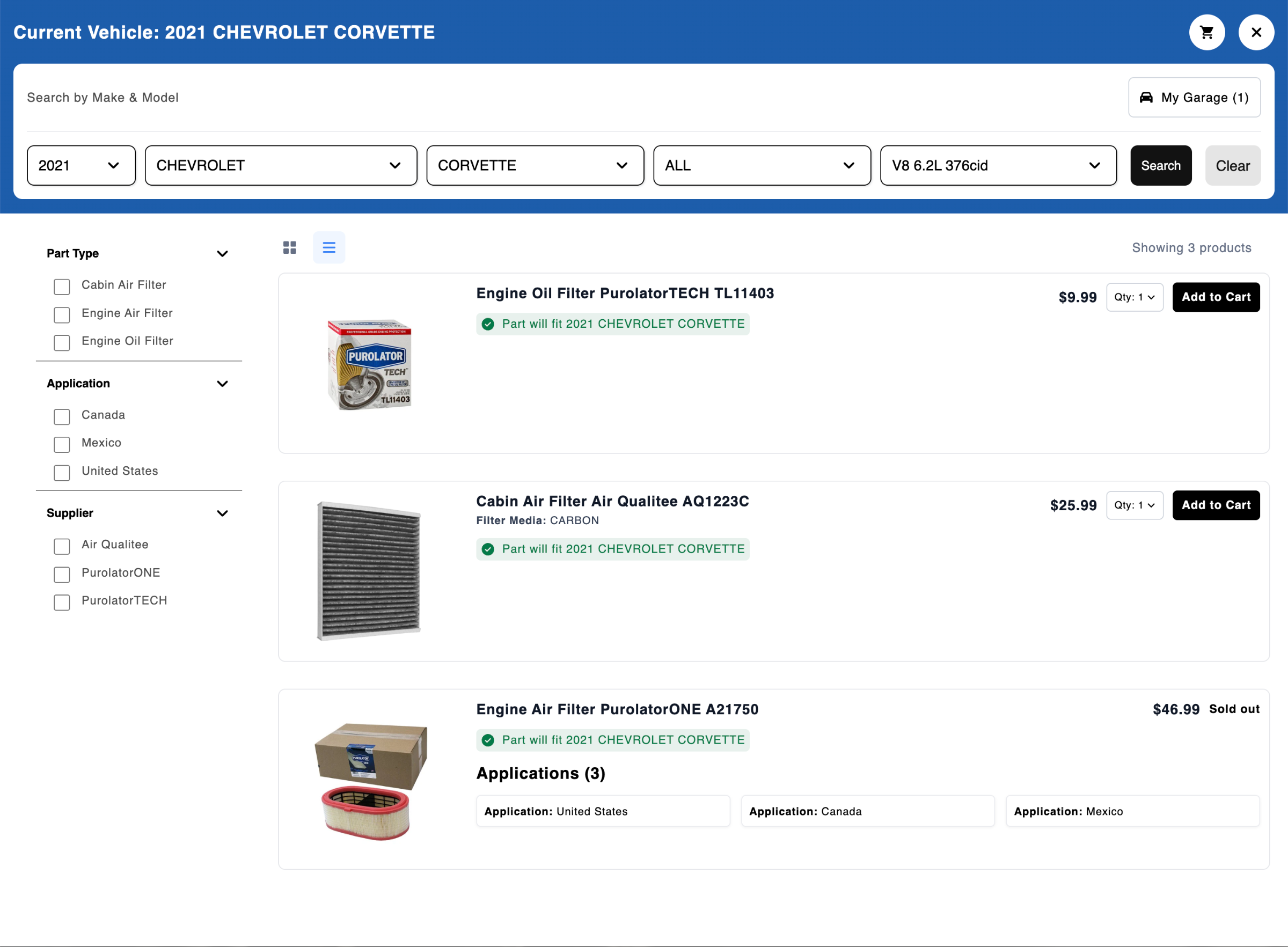Click the 'Filter Media: CARBON' text
This screenshot has height=947, width=1288.
point(537,520)
